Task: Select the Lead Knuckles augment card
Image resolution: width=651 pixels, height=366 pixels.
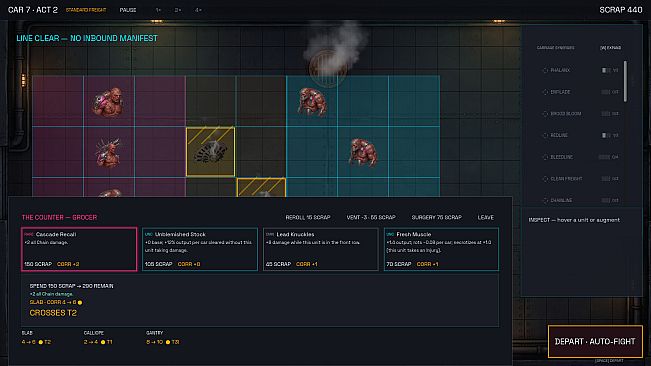Action: pyautogui.click(x=321, y=249)
